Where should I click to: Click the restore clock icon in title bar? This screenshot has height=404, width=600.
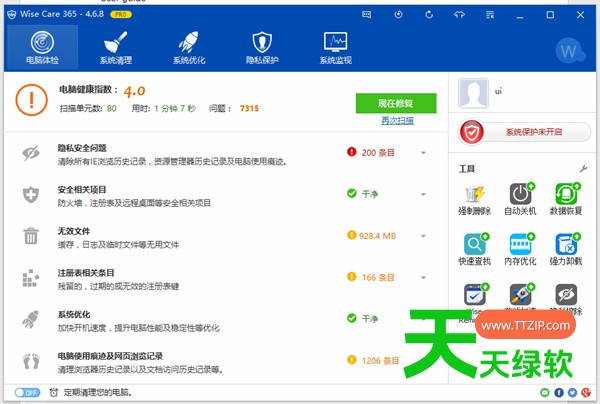click(398, 15)
